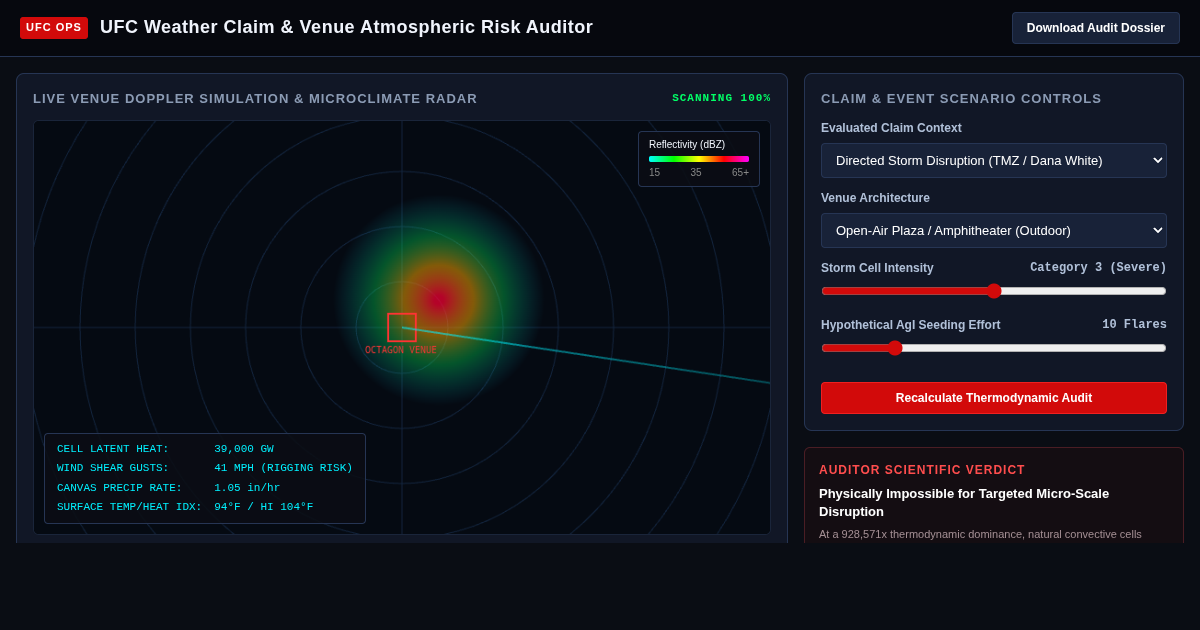Select the 94°F / HI 104°F value
The width and height of the screenshot is (1200, 630).
(x=263, y=507)
